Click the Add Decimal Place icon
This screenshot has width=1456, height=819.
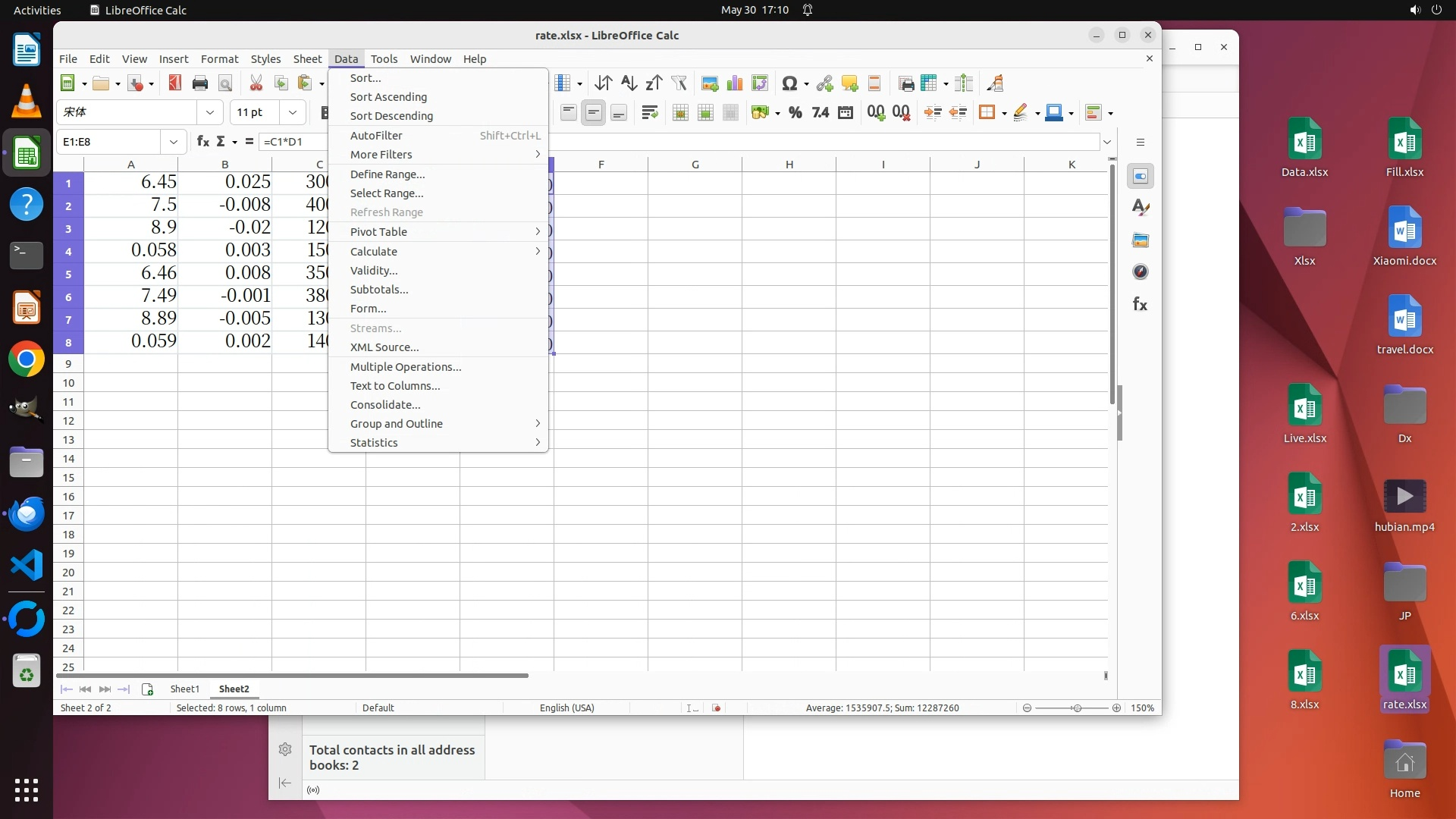pos(876,113)
